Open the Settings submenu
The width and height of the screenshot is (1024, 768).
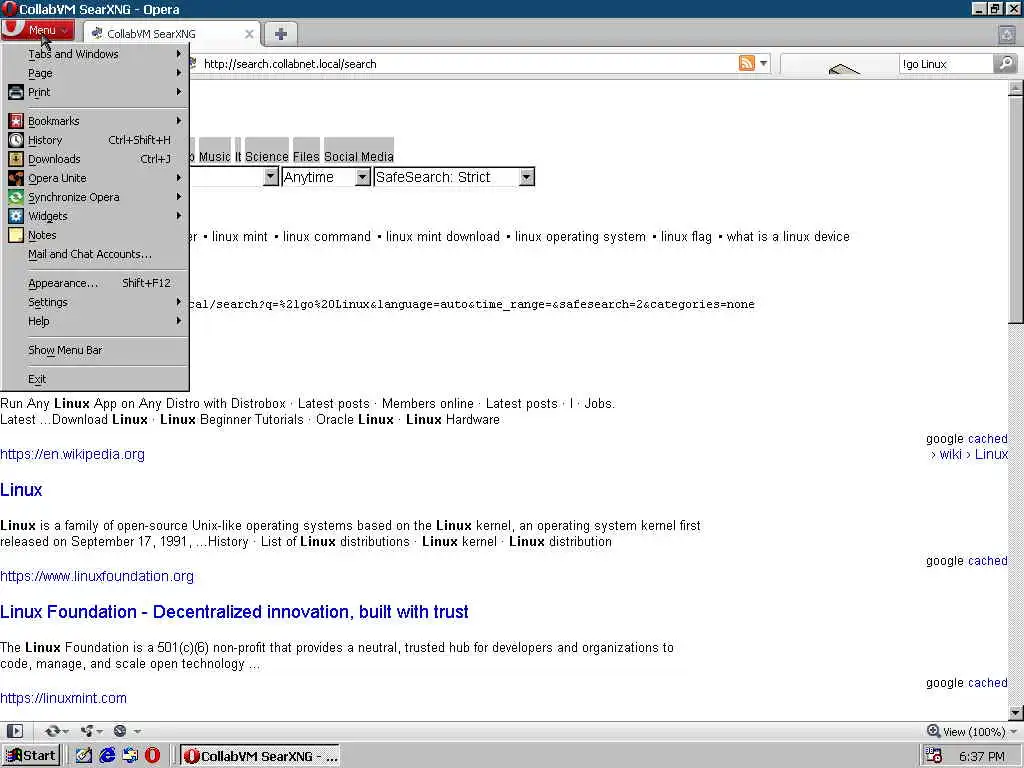pyautogui.click(x=95, y=302)
